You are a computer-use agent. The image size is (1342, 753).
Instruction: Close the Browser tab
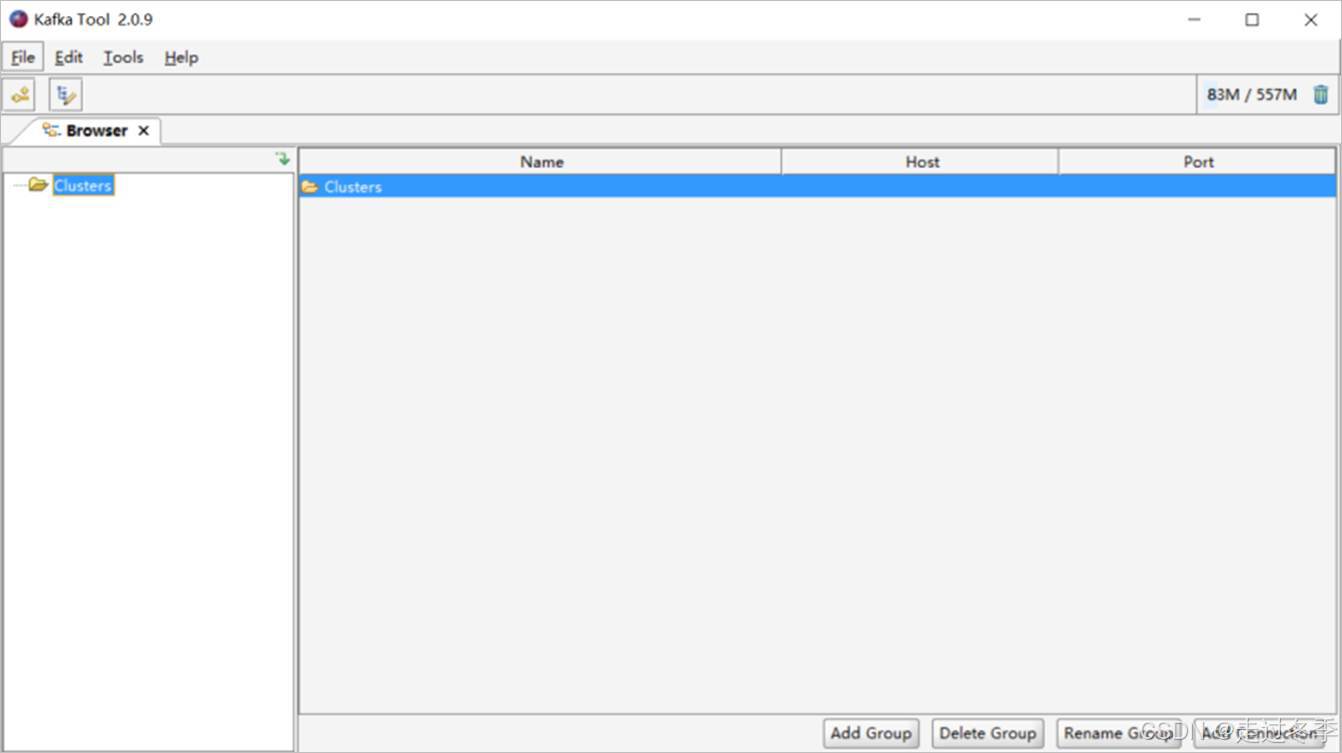click(x=143, y=131)
